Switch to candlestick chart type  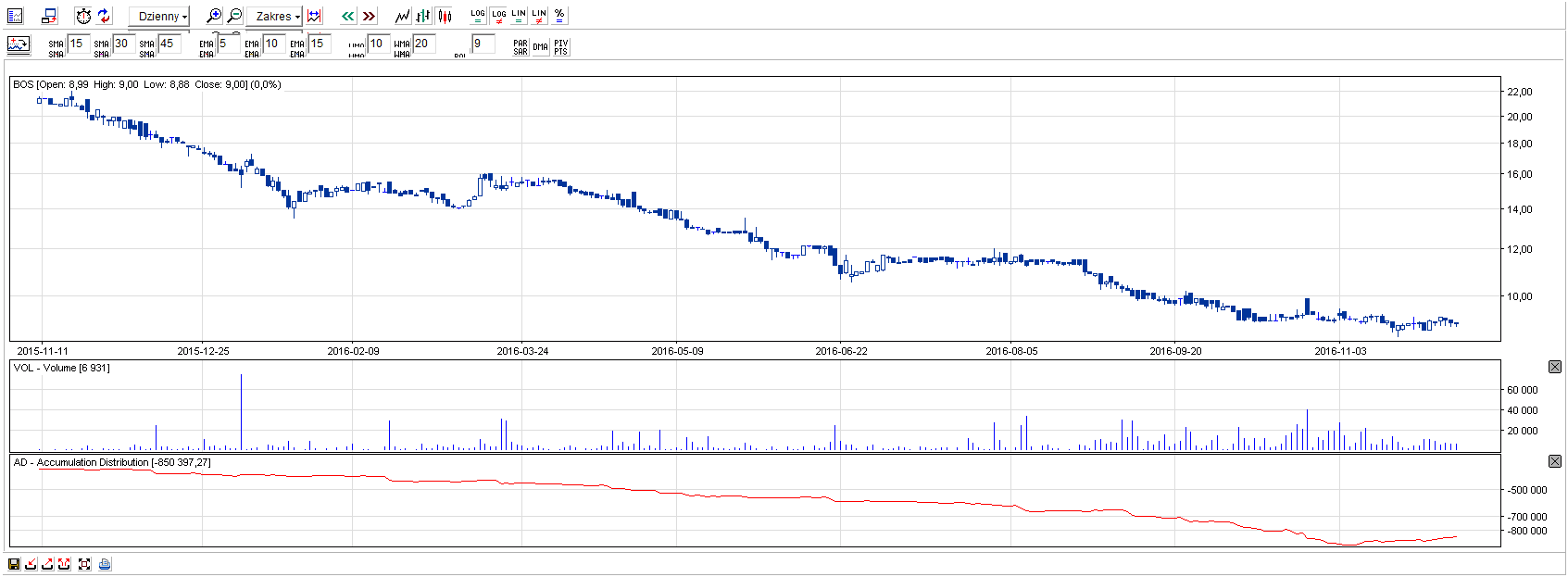[445, 16]
